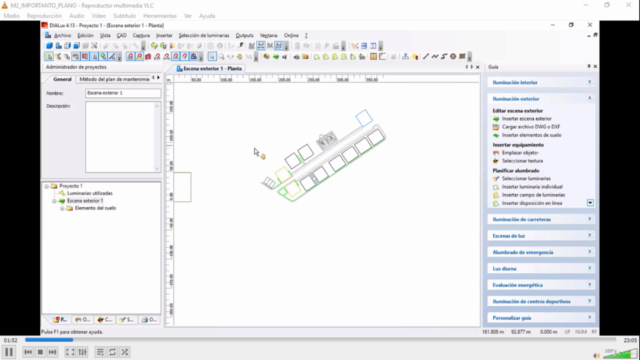Open VLC extended settings equalizer icon
Screen dimensions: 640x360
82,352
